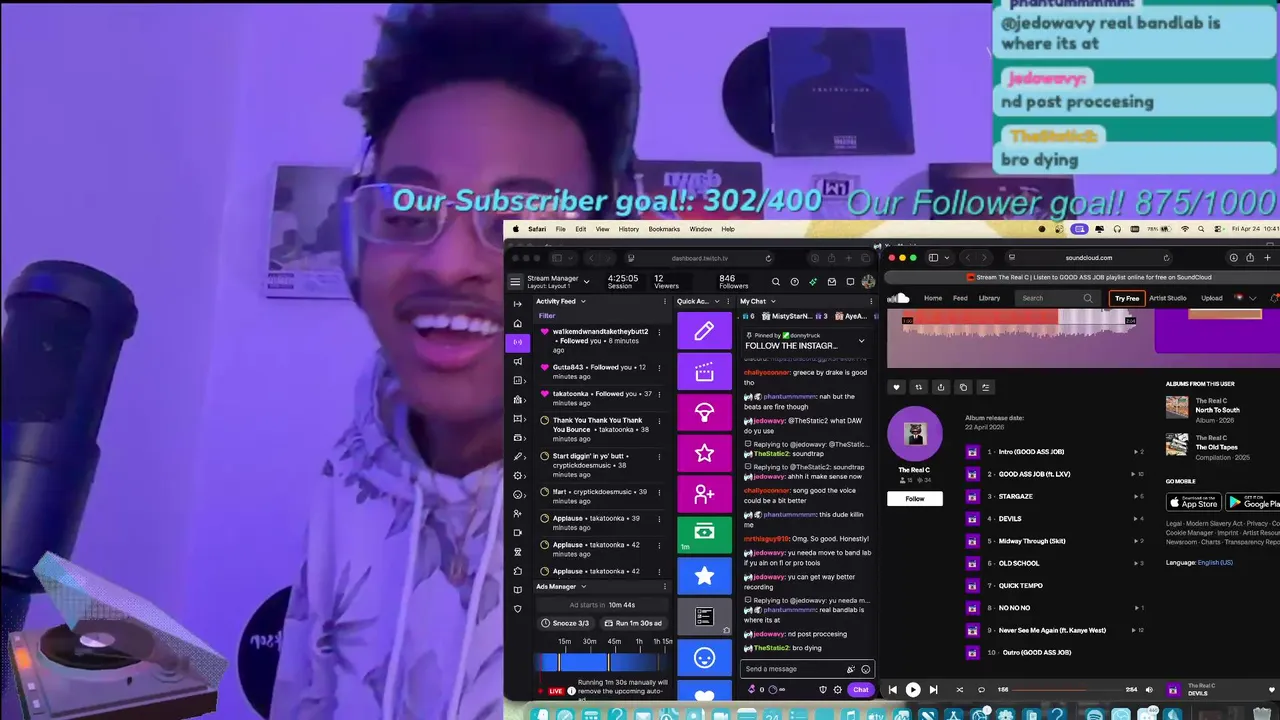Open My Chat panel dropdown
The width and height of the screenshot is (1280, 720).
tap(773, 301)
